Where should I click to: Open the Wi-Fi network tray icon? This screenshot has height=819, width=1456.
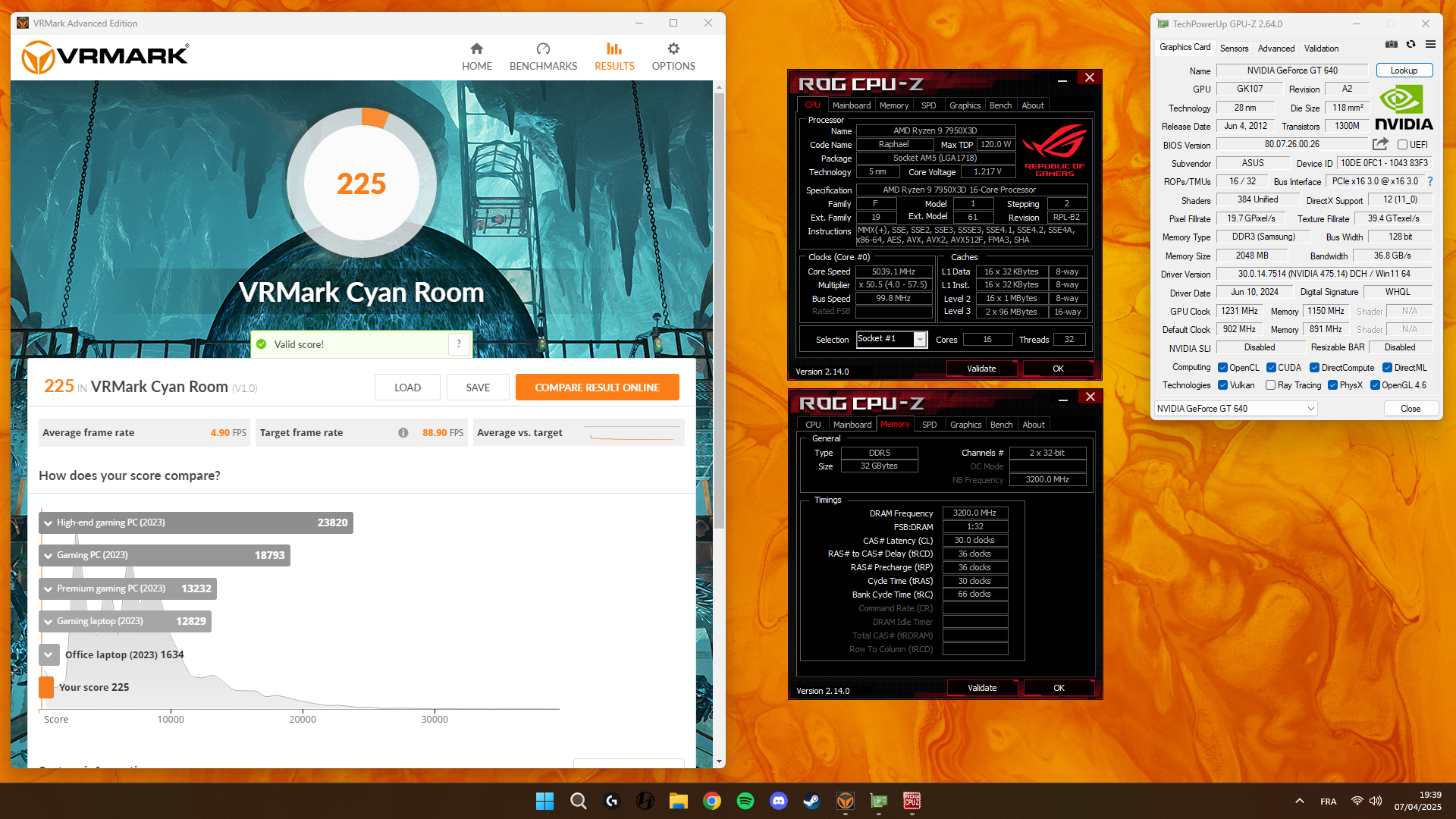click(1357, 801)
